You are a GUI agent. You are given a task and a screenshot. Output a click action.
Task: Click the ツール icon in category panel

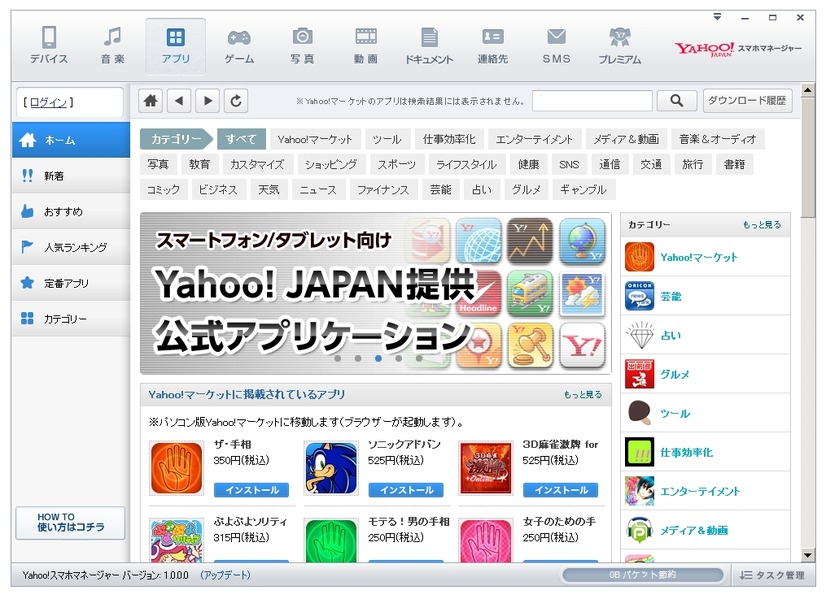click(640, 413)
